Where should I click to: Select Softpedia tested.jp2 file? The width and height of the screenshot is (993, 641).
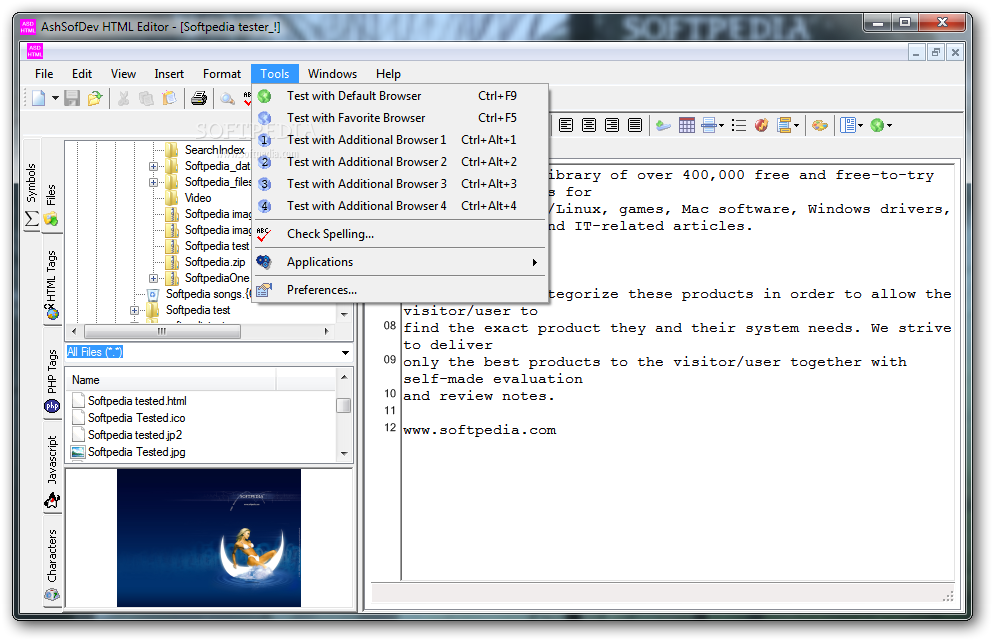[x=135, y=435]
